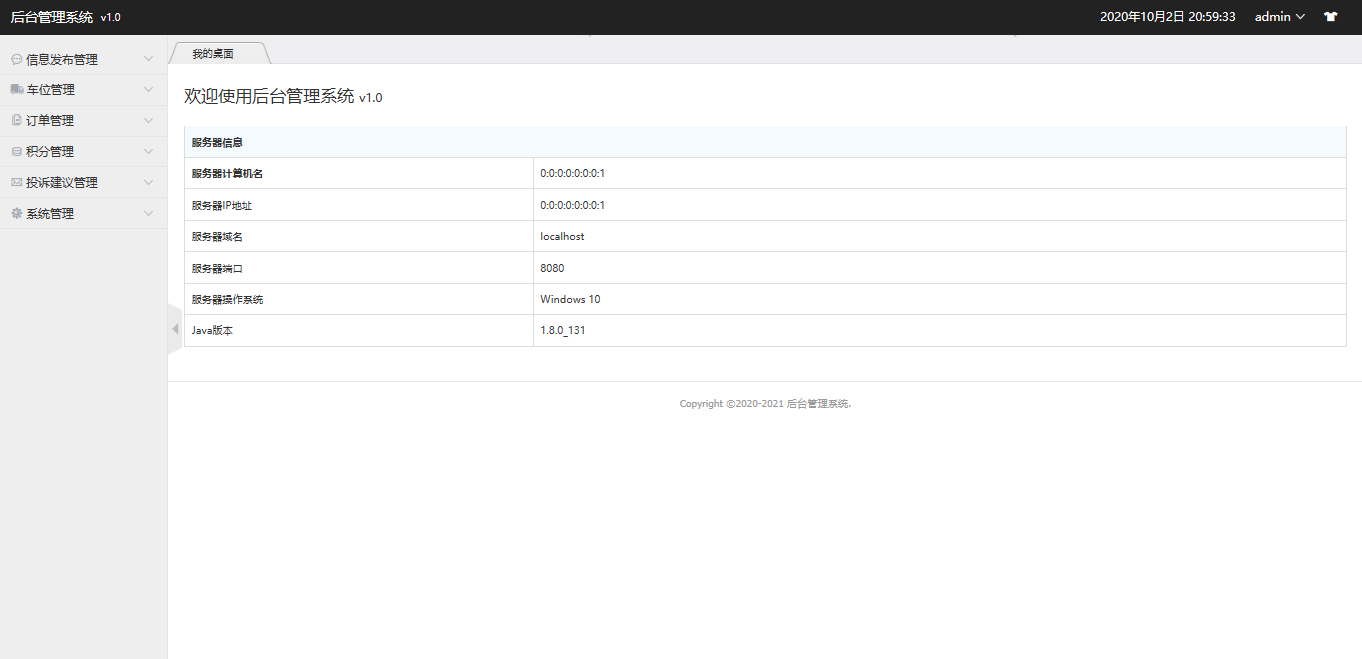Open the 订单管理 menu
This screenshot has height=659, width=1362.
coord(84,121)
